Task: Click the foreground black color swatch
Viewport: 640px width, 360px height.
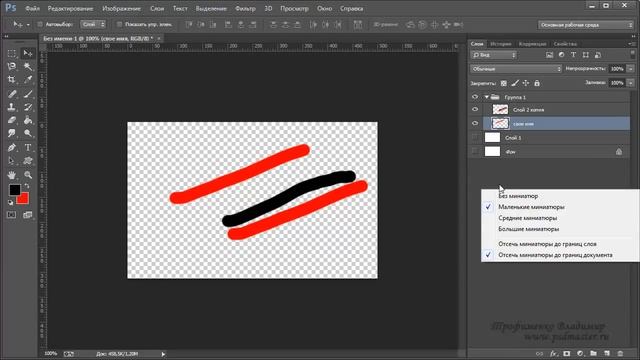Action: [x=14, y=189]
